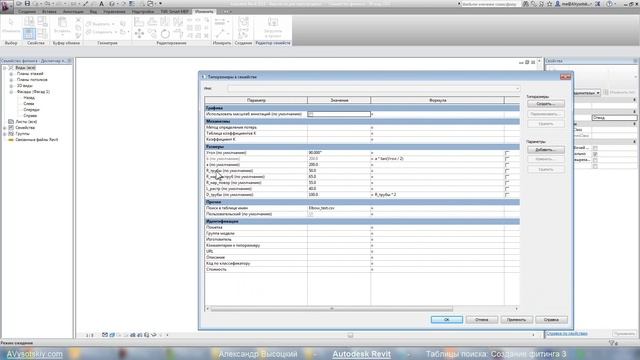Image resolution: width=640 pixels, height=360 pixels.
Task: Open the Аннотации ribbon tab
Action: 73,12
